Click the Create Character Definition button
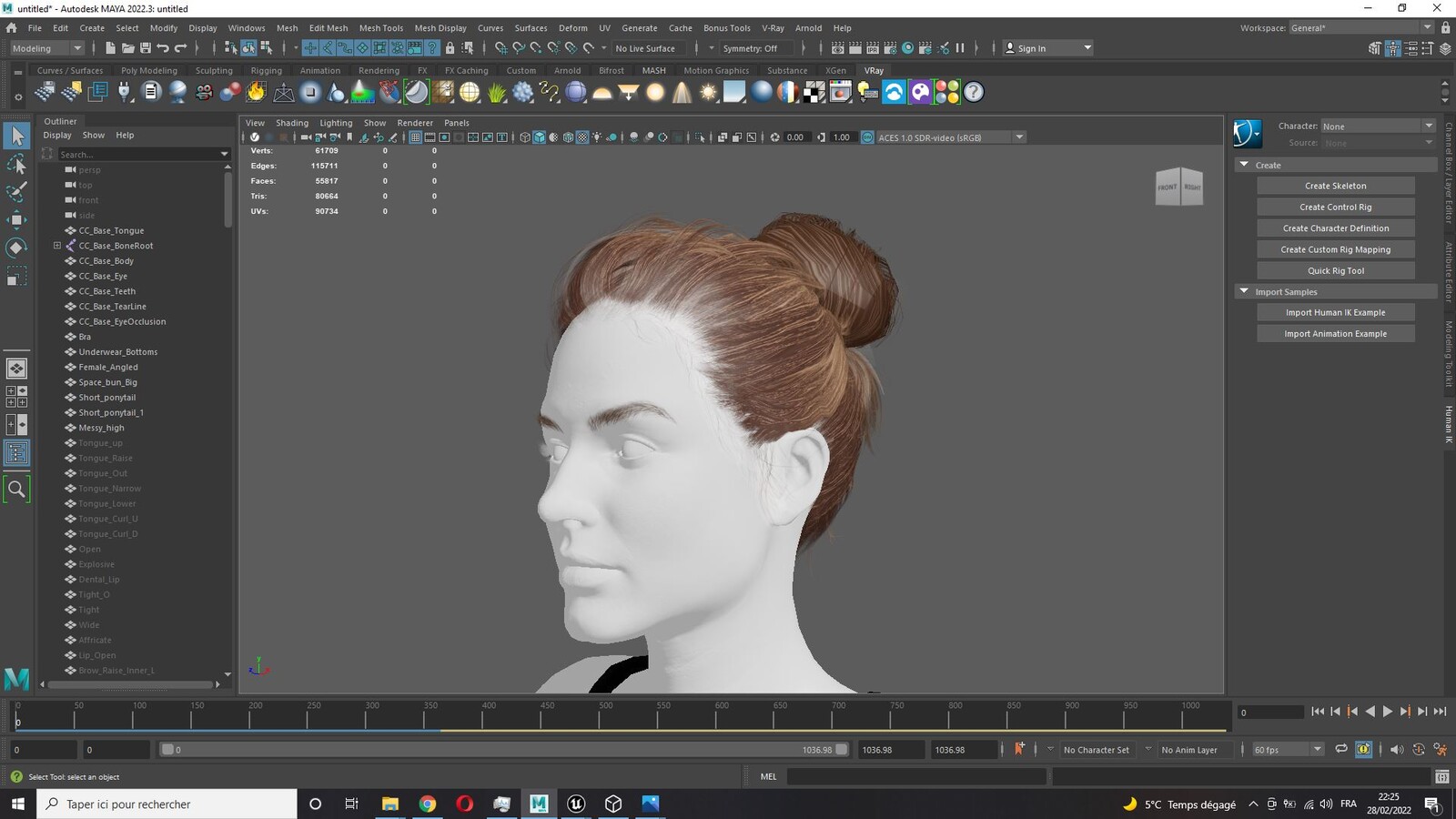The image size is (1456, 819). point(1335,228)
